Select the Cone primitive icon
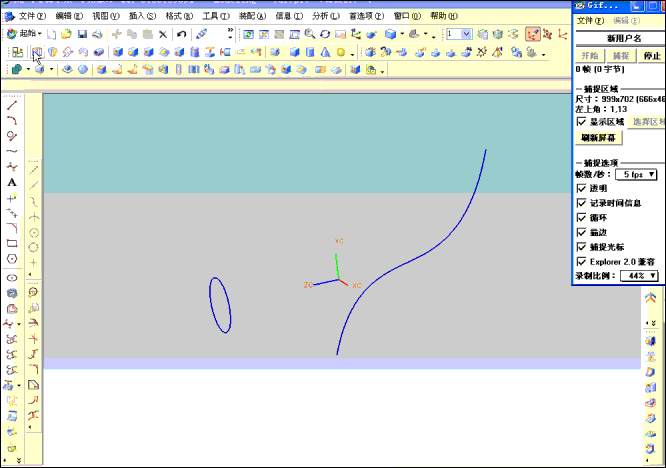Screen dimensions: 666x468 (x=325, y=52)
